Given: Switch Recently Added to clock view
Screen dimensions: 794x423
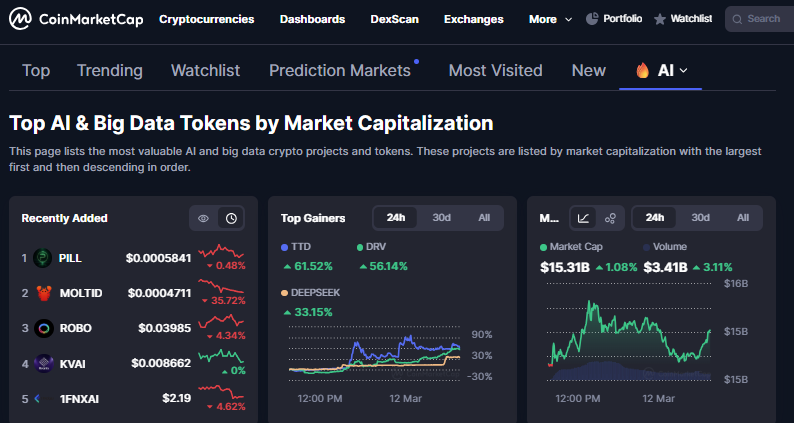Looking at the screenshot, I should (x=231, y=218).
